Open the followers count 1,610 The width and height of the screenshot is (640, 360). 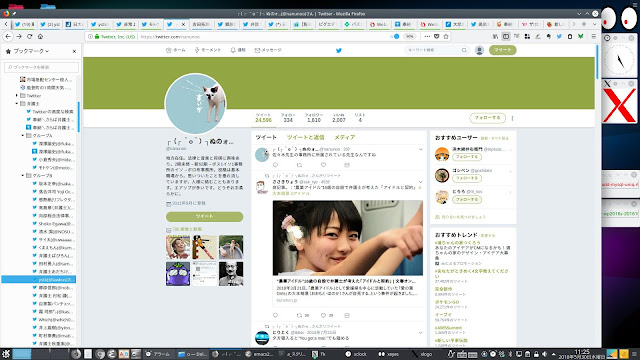pos(314,118)
